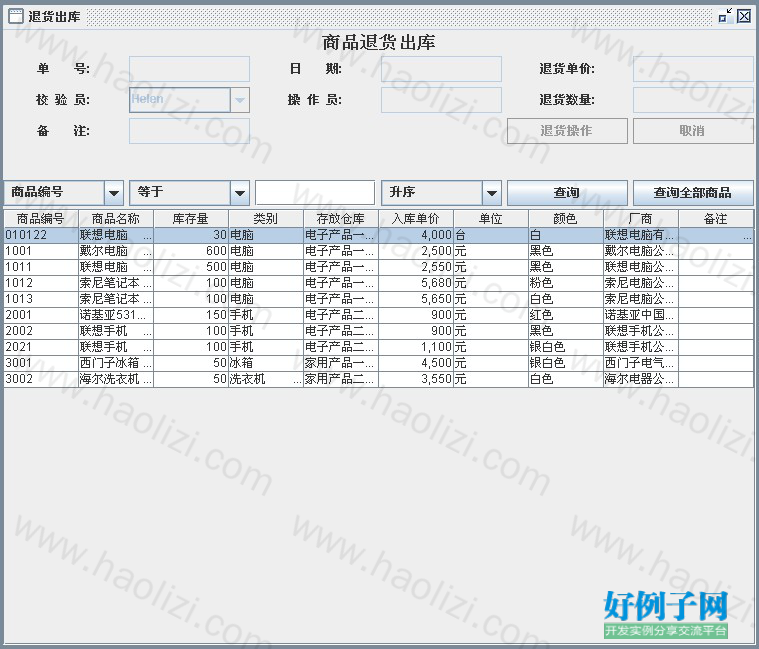Click the 西门子冰箱 product name cell
The width and height of the screenshot is (759, 649).
(116, 363)
